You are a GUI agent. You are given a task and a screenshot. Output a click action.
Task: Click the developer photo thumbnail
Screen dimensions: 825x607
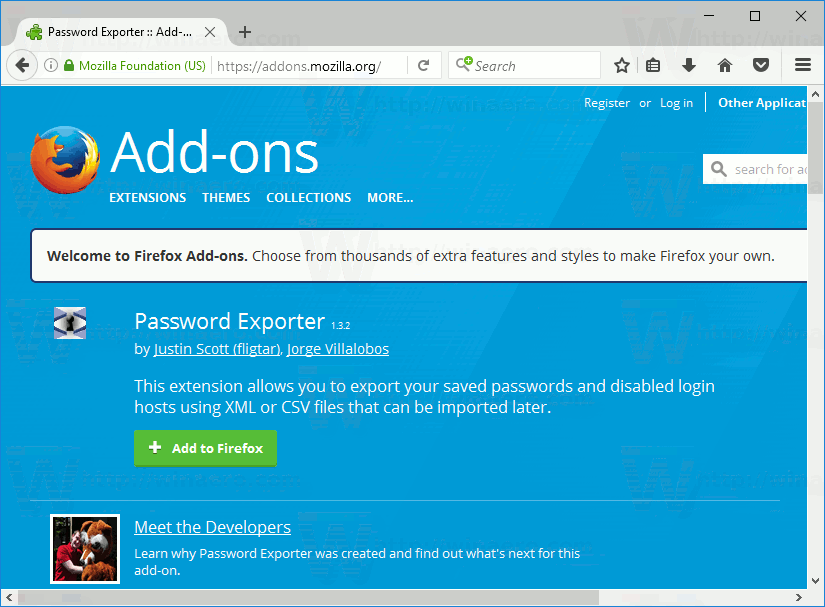tap(85, 549)
